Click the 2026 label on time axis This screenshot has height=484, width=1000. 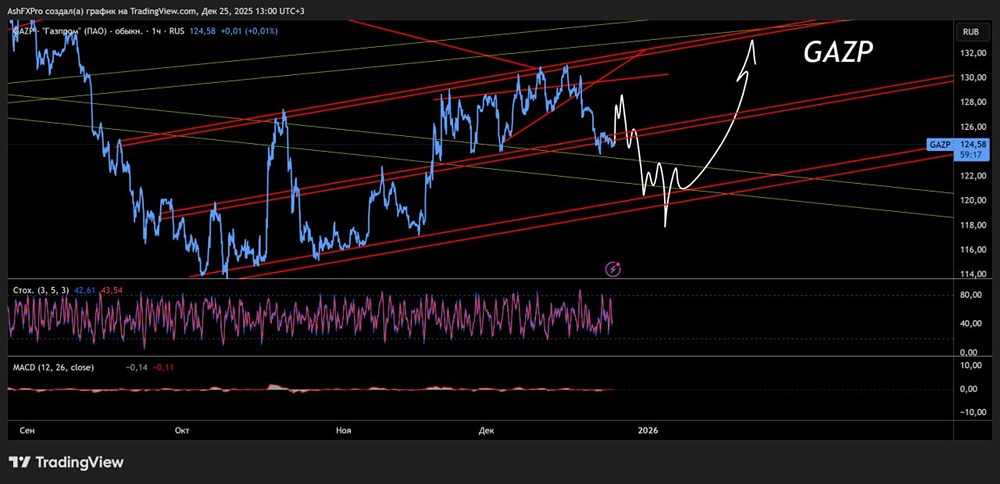(648, 431)
